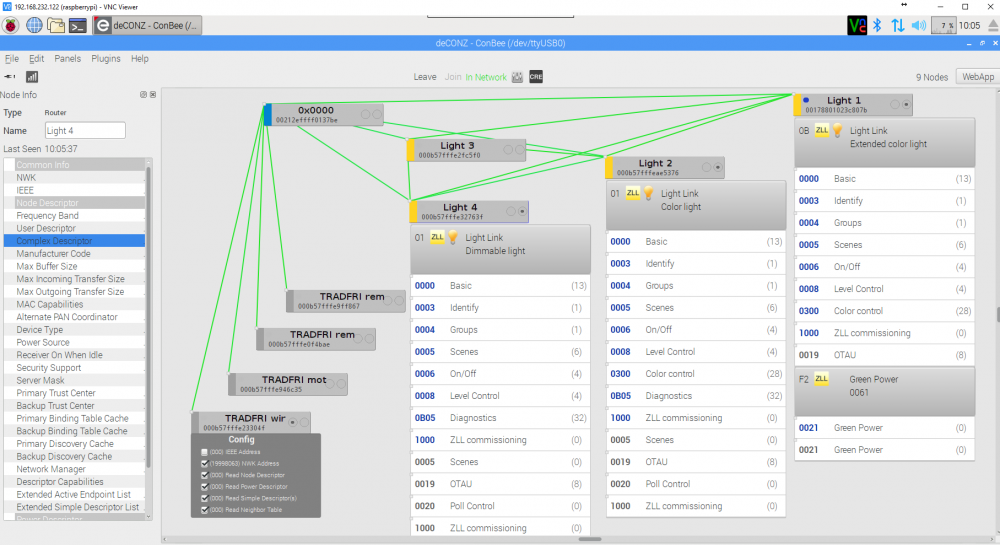The width and height of the screenshot is (1000, 545).
Task: Click the ZLL badge on Light 1 endpoint
Action: coord(821,130)
